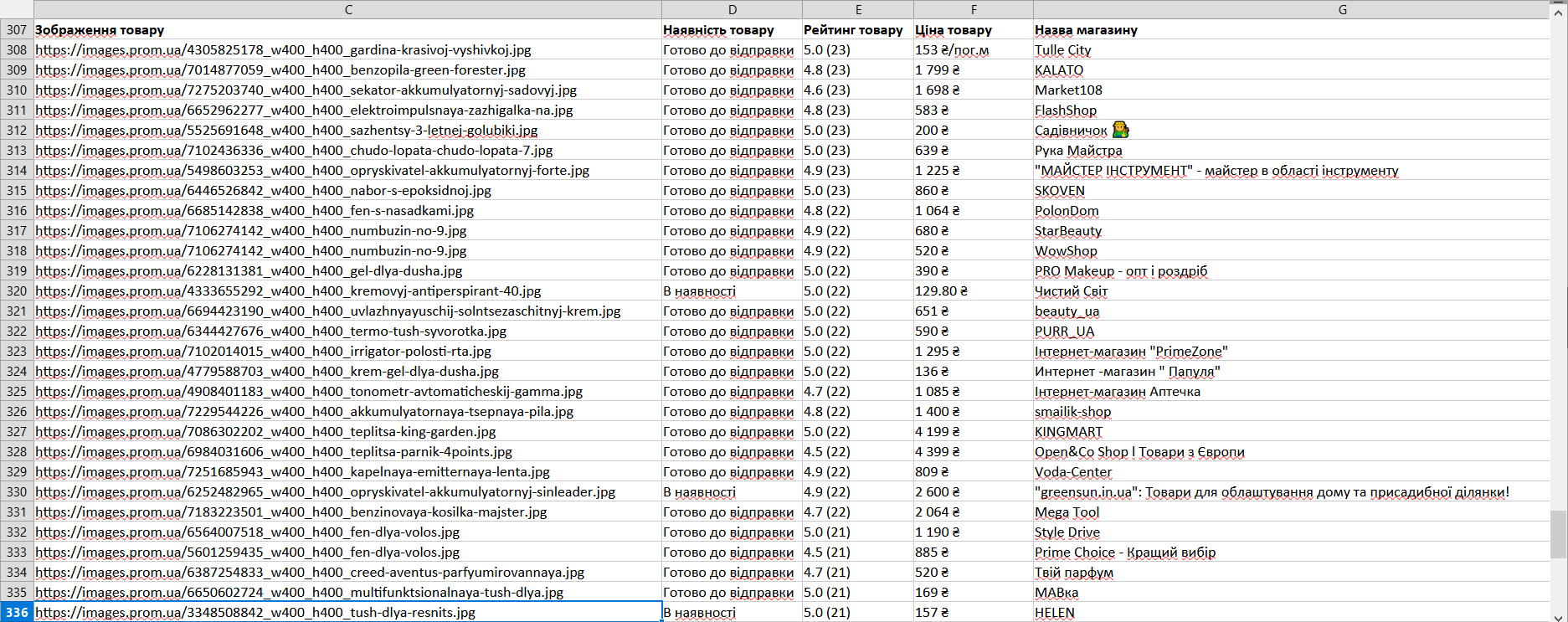Select column D header

[732, 9]
